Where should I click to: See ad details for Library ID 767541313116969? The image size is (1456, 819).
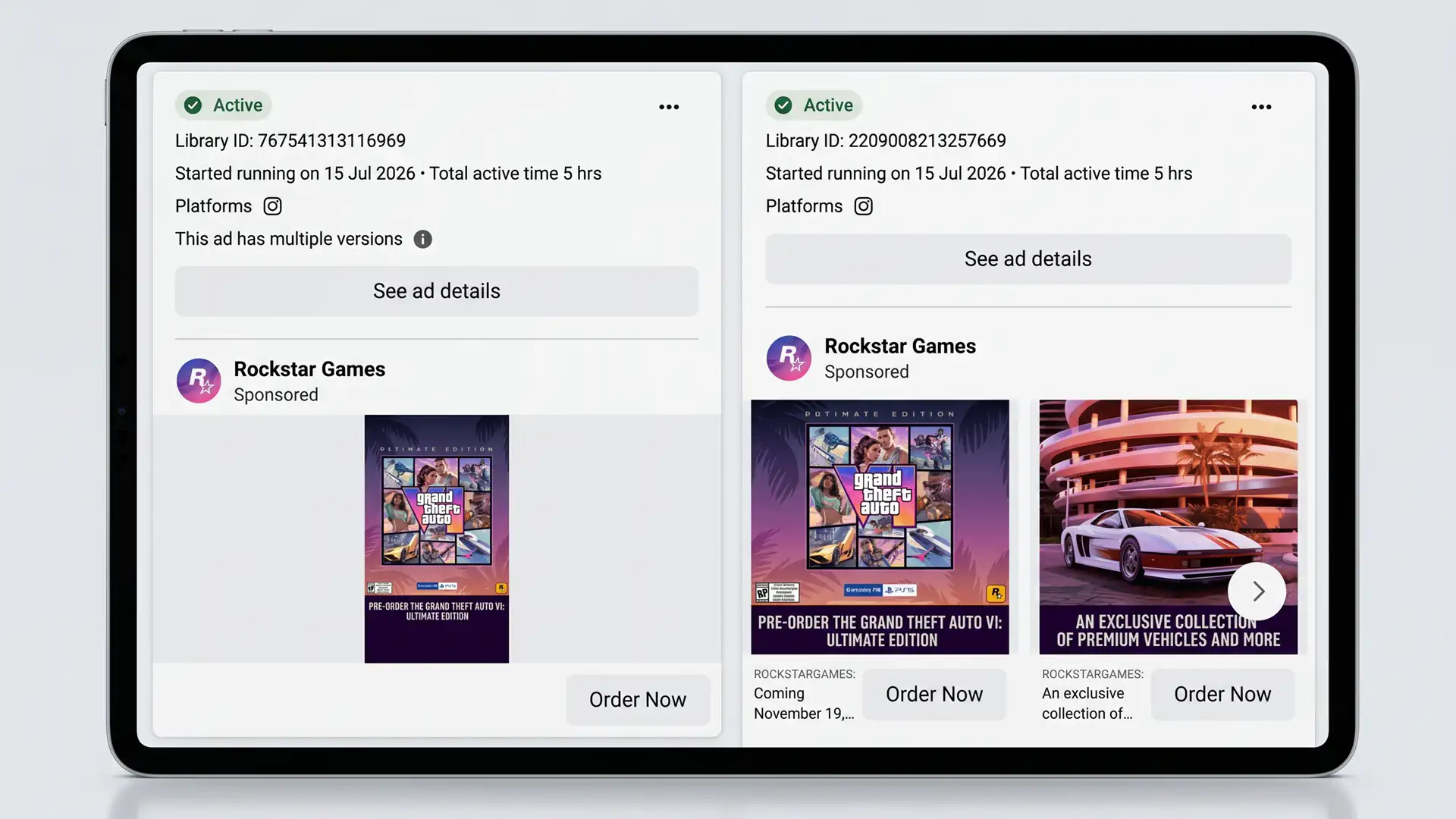(x=436, y=291)
